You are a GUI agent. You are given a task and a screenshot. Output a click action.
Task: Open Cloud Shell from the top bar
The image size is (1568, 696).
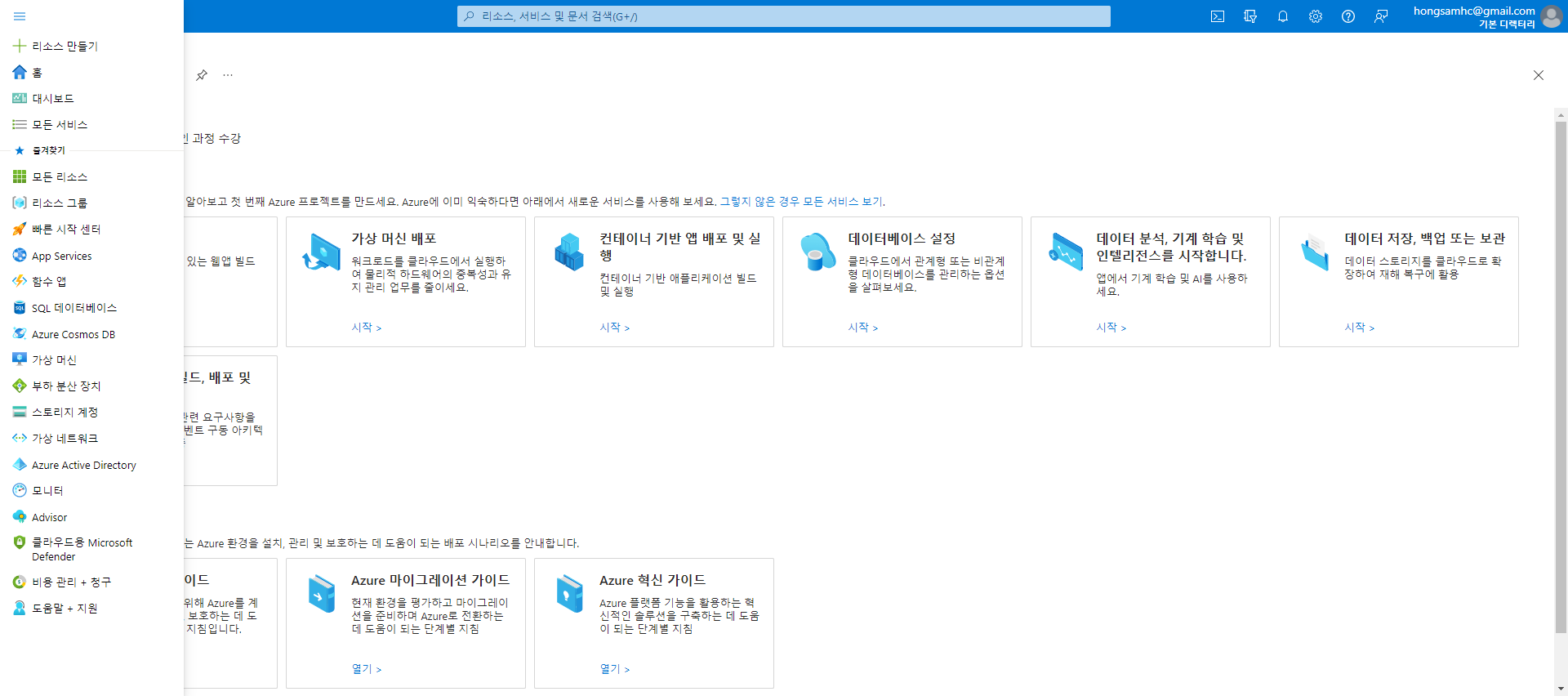1218,16
